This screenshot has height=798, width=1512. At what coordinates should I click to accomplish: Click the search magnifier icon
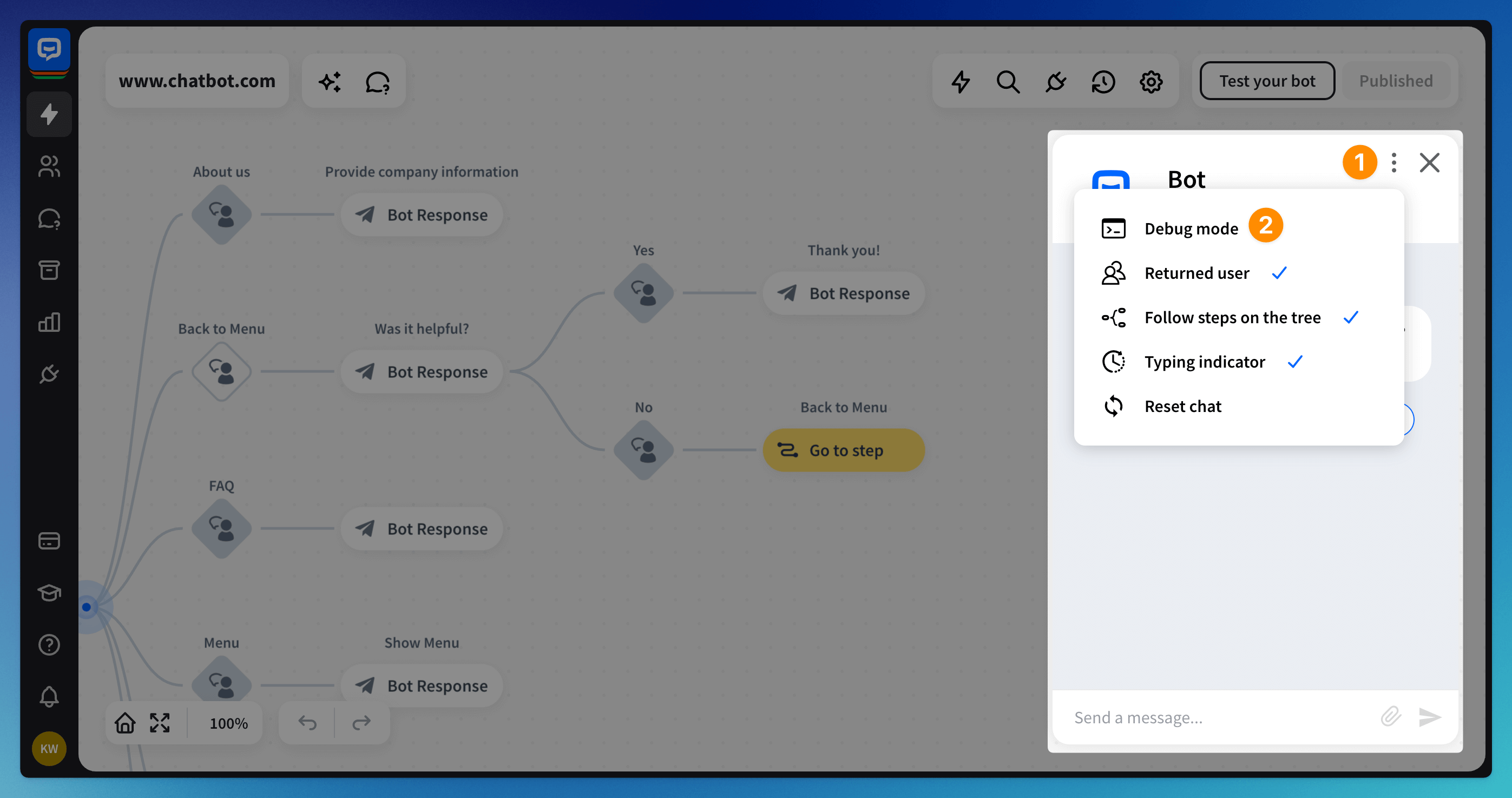(x=1008, y=82)
